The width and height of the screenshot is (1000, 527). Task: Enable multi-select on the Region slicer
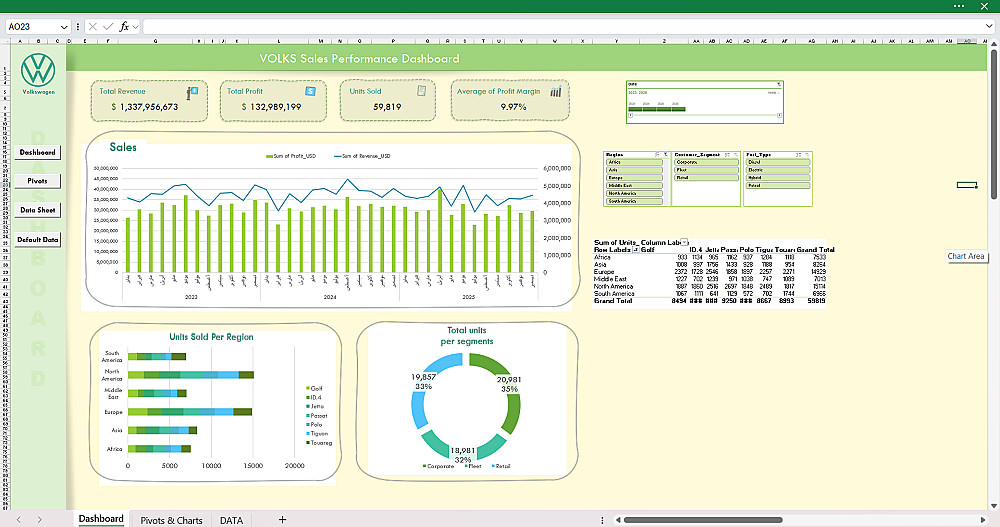point(657,155)
